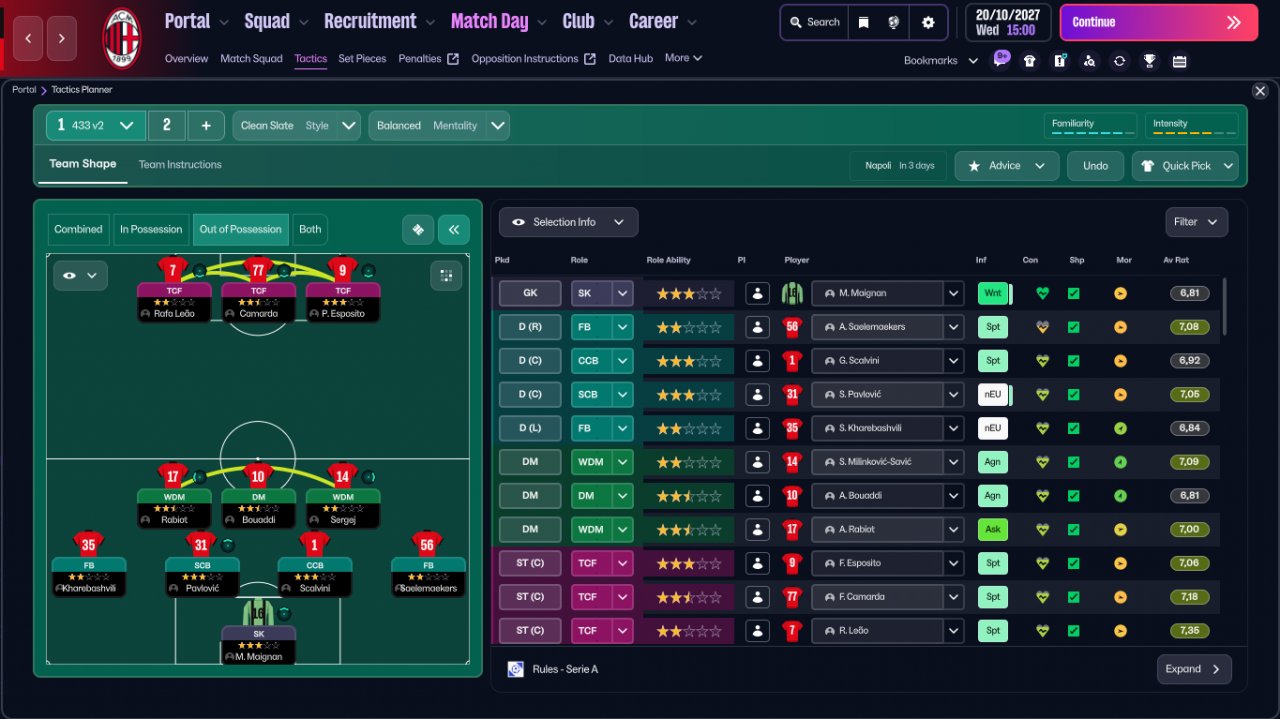
Task: Open the Selection Info dropdown
Action: [x=568, y=222]
